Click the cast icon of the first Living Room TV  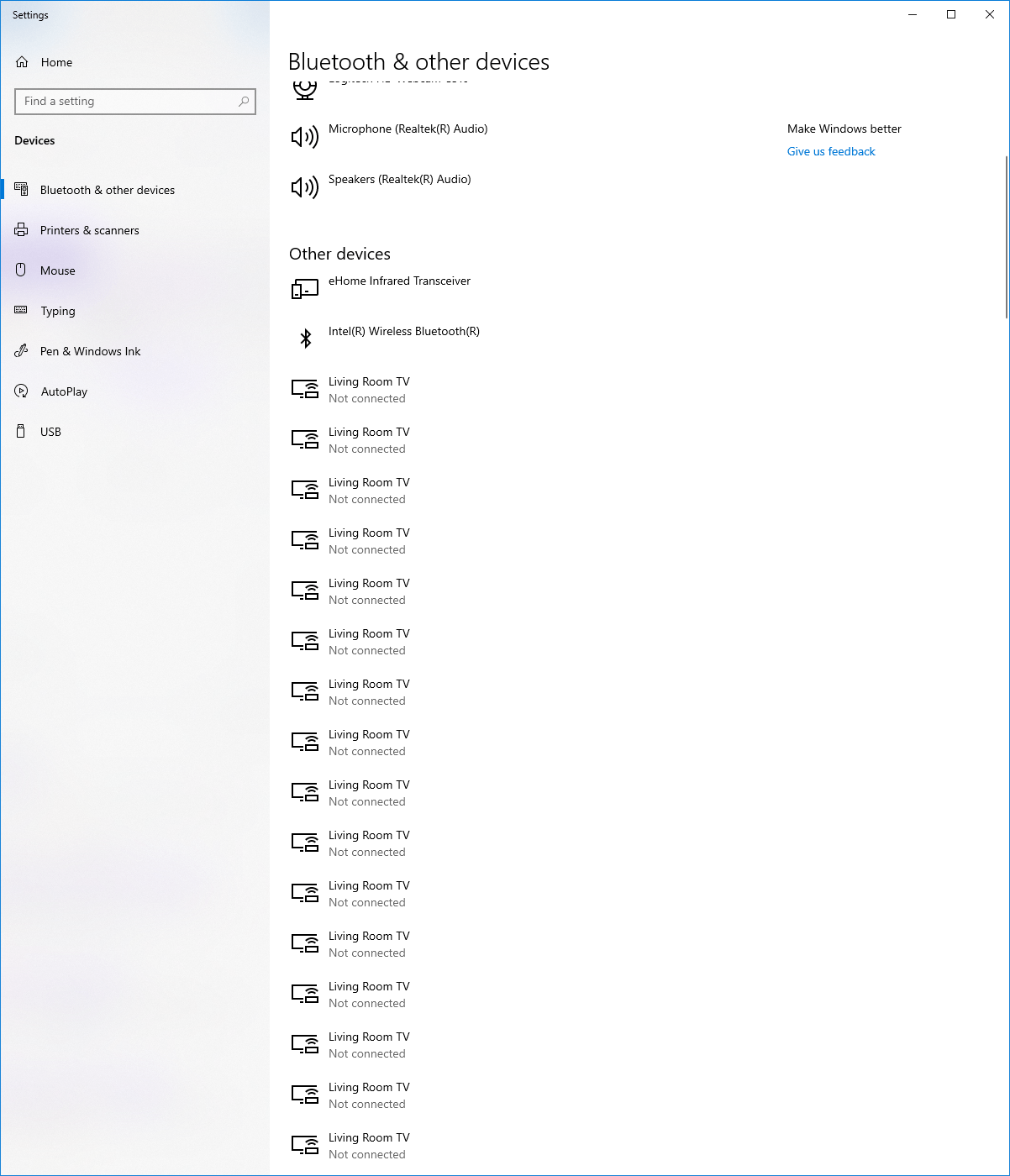(x=304, y=389)
